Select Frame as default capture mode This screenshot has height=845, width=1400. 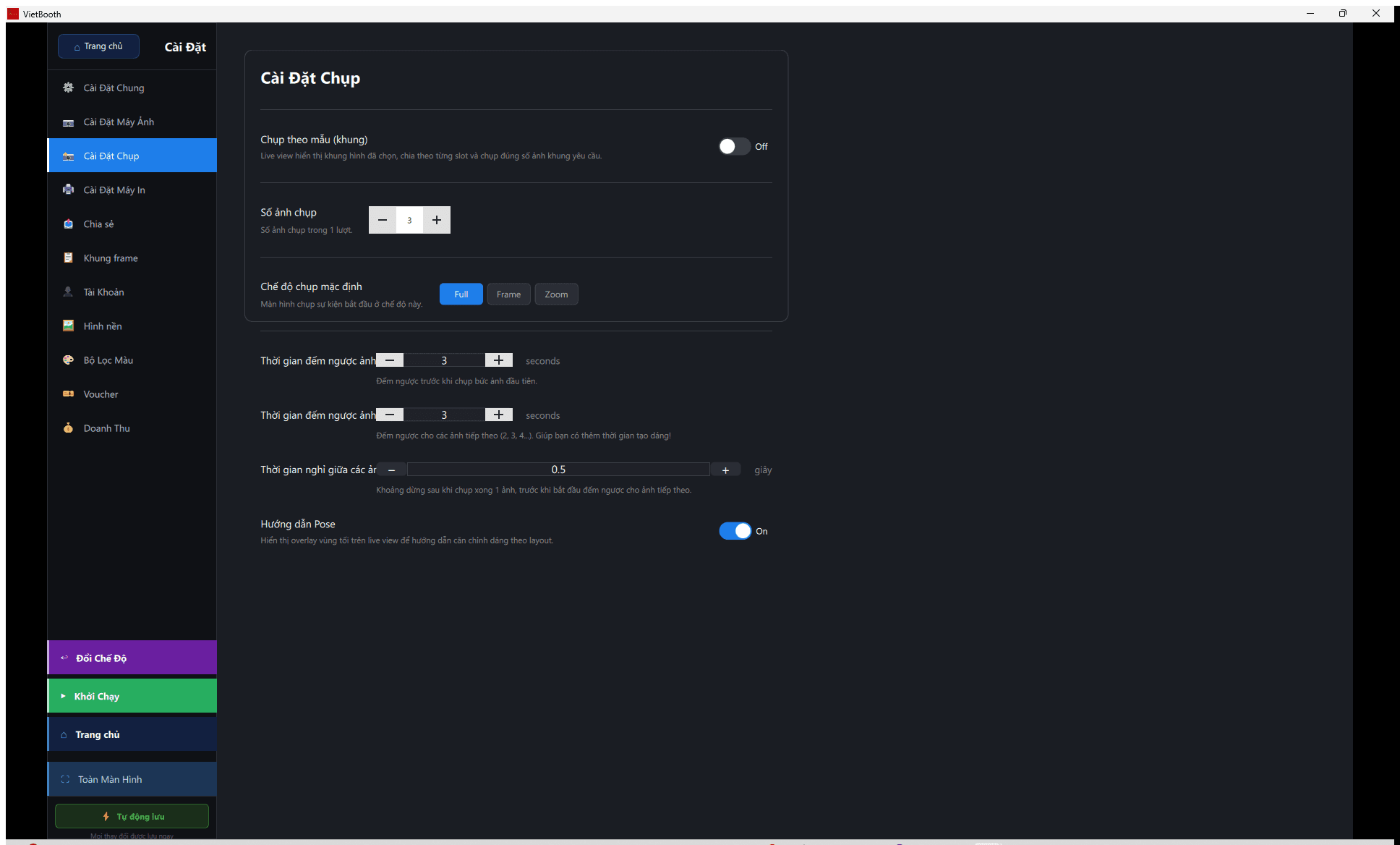[508, 294]
